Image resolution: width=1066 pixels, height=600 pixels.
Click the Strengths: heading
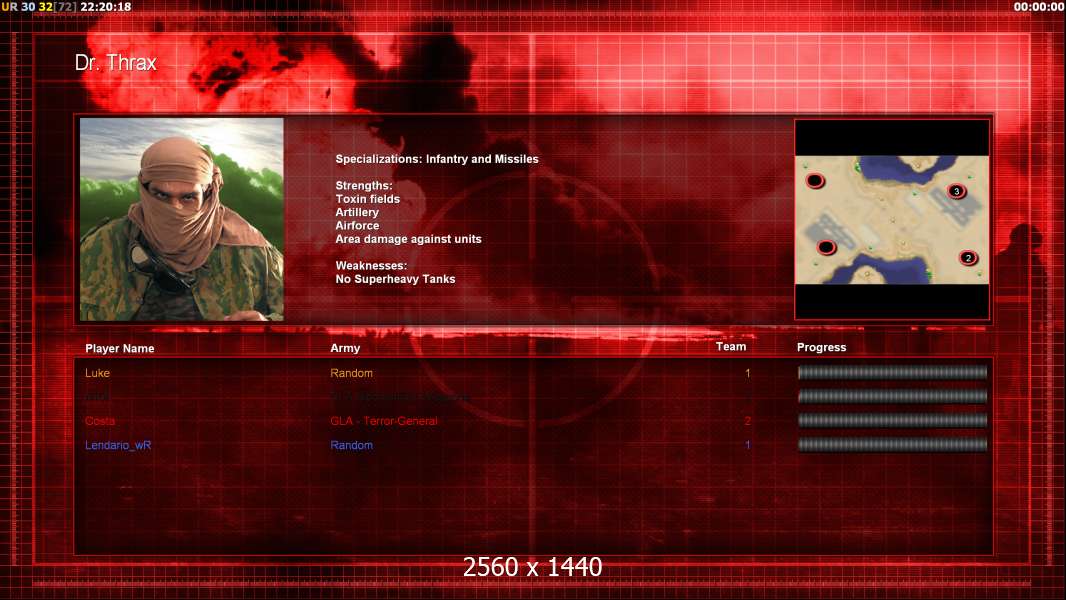[364, 186]
